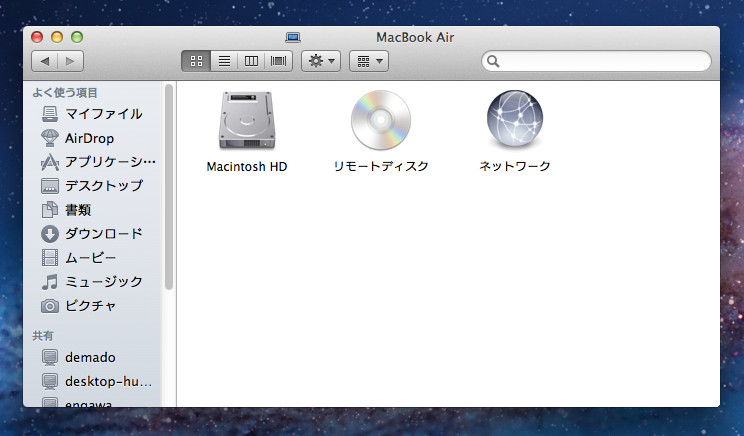Viewport: 744px width, 436px height.
Task: Select the ネットワーク globe icon
Action: [515, 119]
